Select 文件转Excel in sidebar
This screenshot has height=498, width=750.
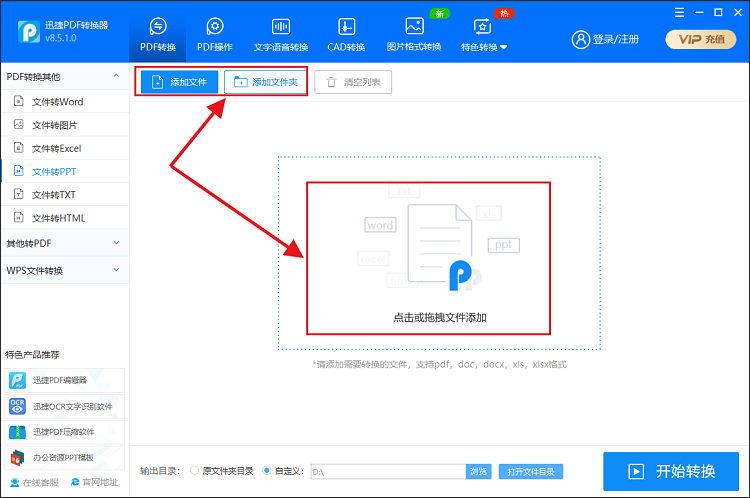[x=65, y=148]
